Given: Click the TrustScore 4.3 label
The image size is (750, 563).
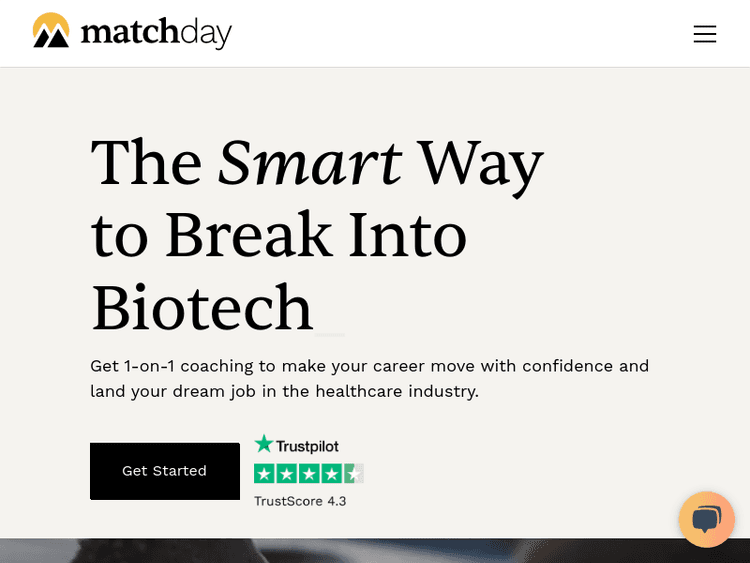Looking at the screenshot, I should click(300, 501).
